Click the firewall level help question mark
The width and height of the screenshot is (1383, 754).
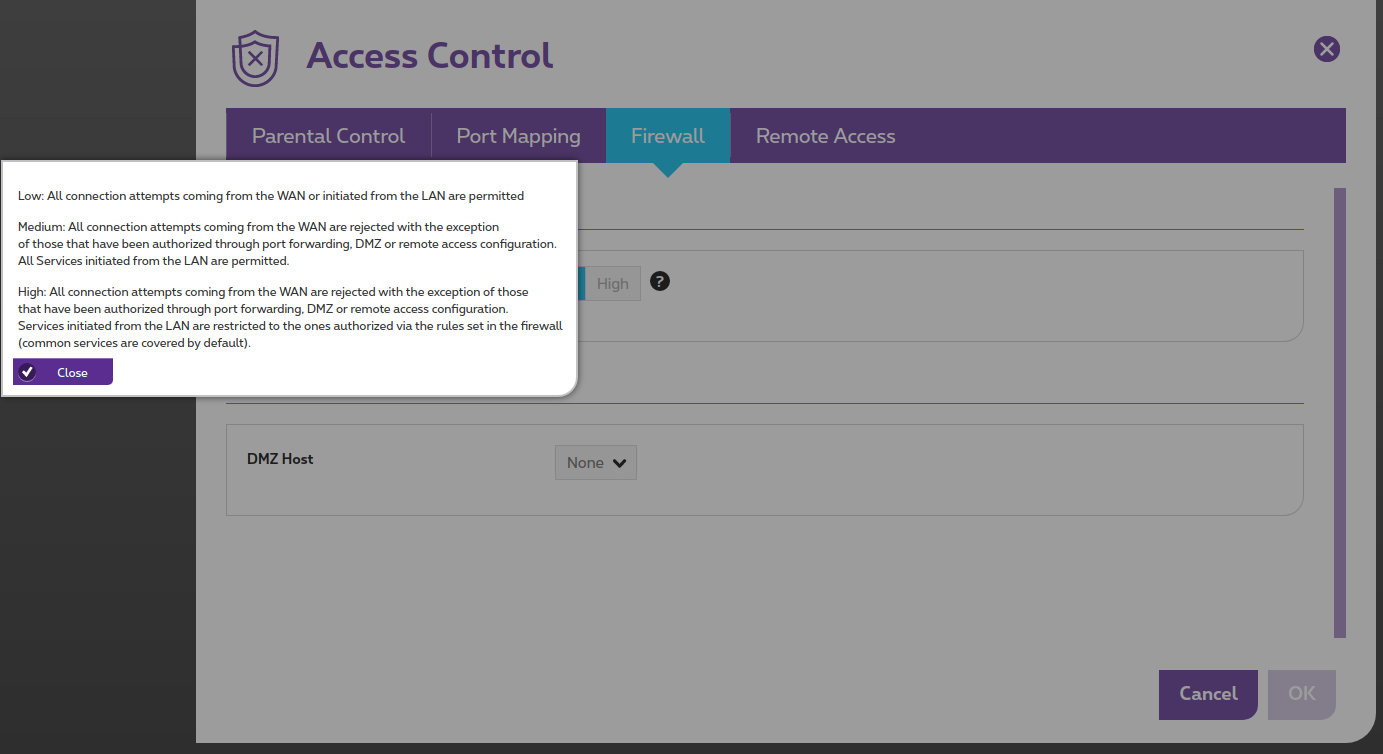click(659, 282)
